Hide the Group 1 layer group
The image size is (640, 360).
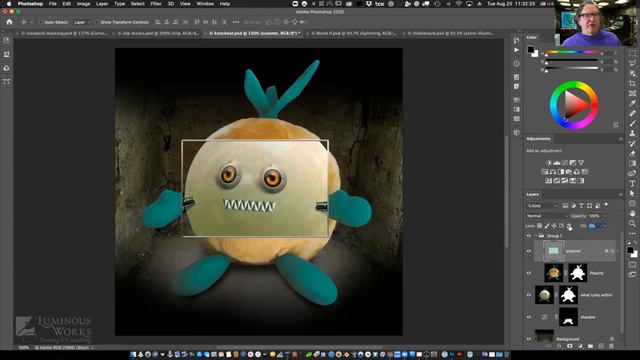coord(529,236)
